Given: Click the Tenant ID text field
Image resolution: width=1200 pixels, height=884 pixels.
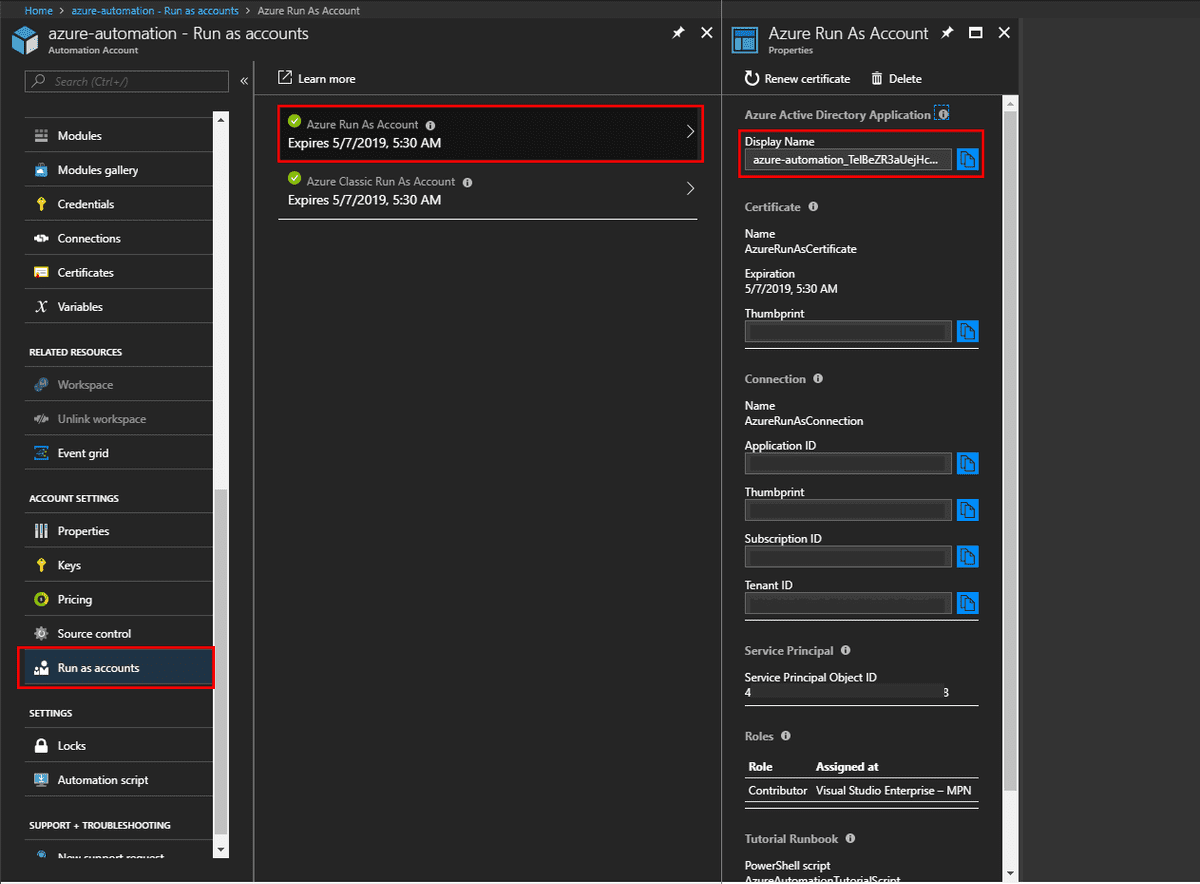Looking at the screenshot, I should pyautogui.click(x=848, y=603).
